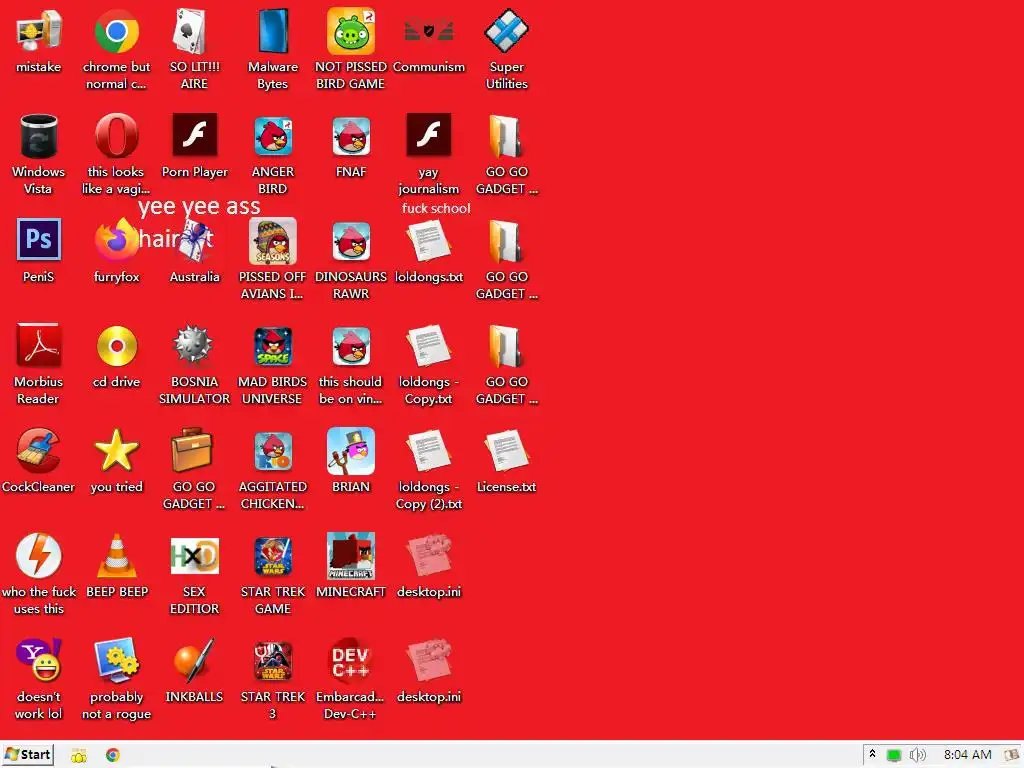Launch 'BEEP BEEP' VLC cone icon

coord(116,556)
